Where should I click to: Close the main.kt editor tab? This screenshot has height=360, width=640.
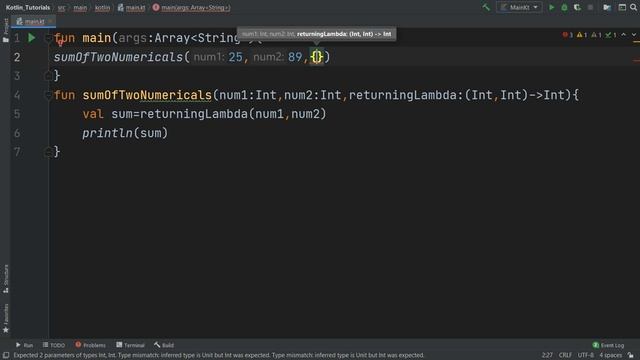[x=51, y=21]
